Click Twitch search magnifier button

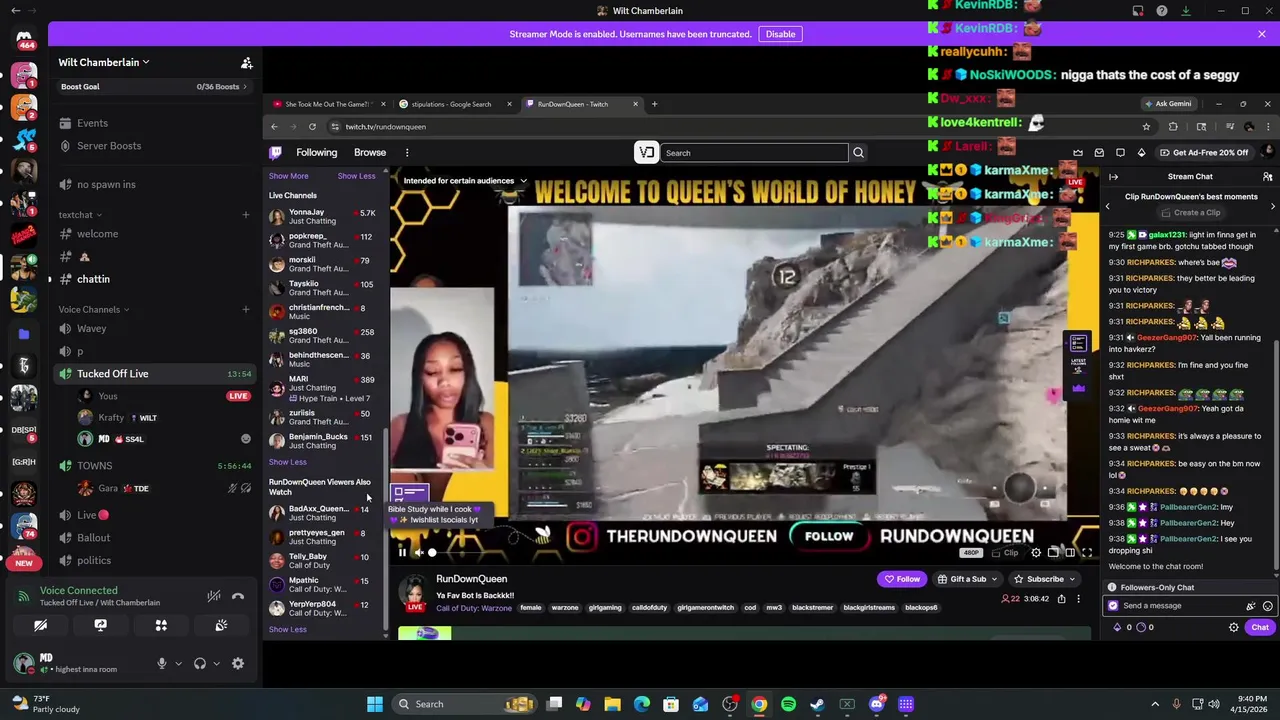(858, 153)
